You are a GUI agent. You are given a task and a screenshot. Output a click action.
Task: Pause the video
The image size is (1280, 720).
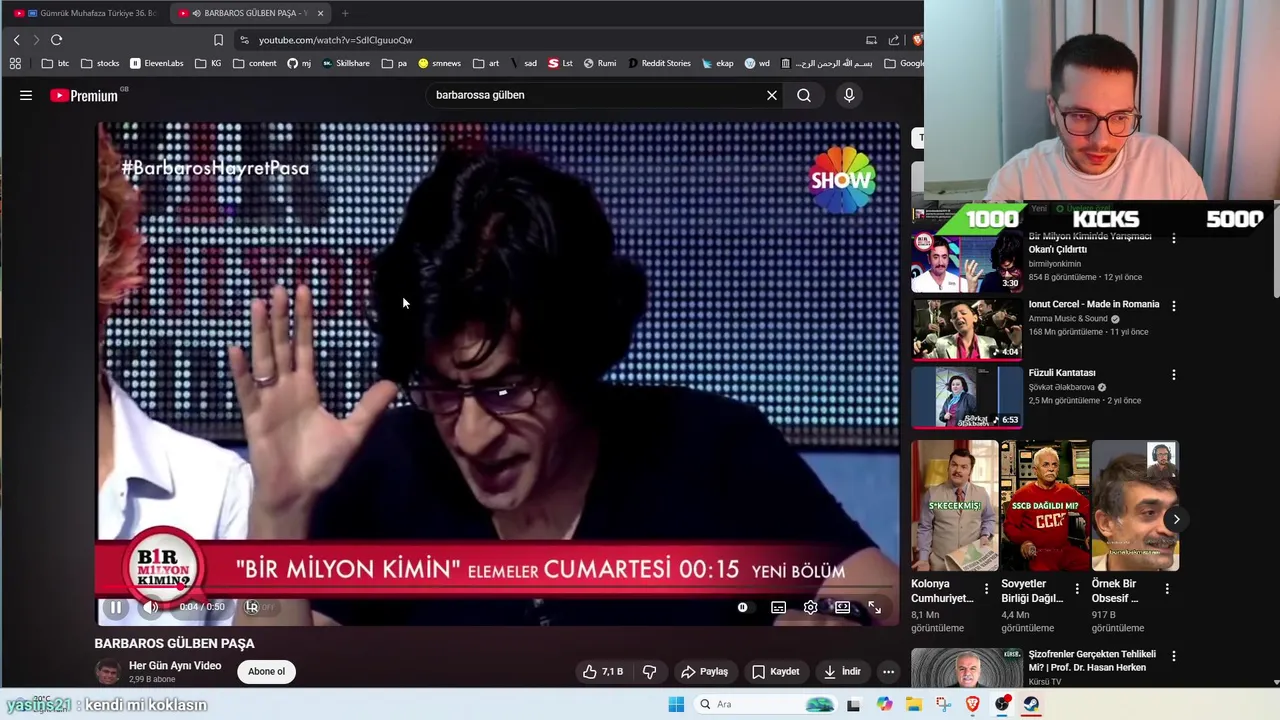(116, 607)
